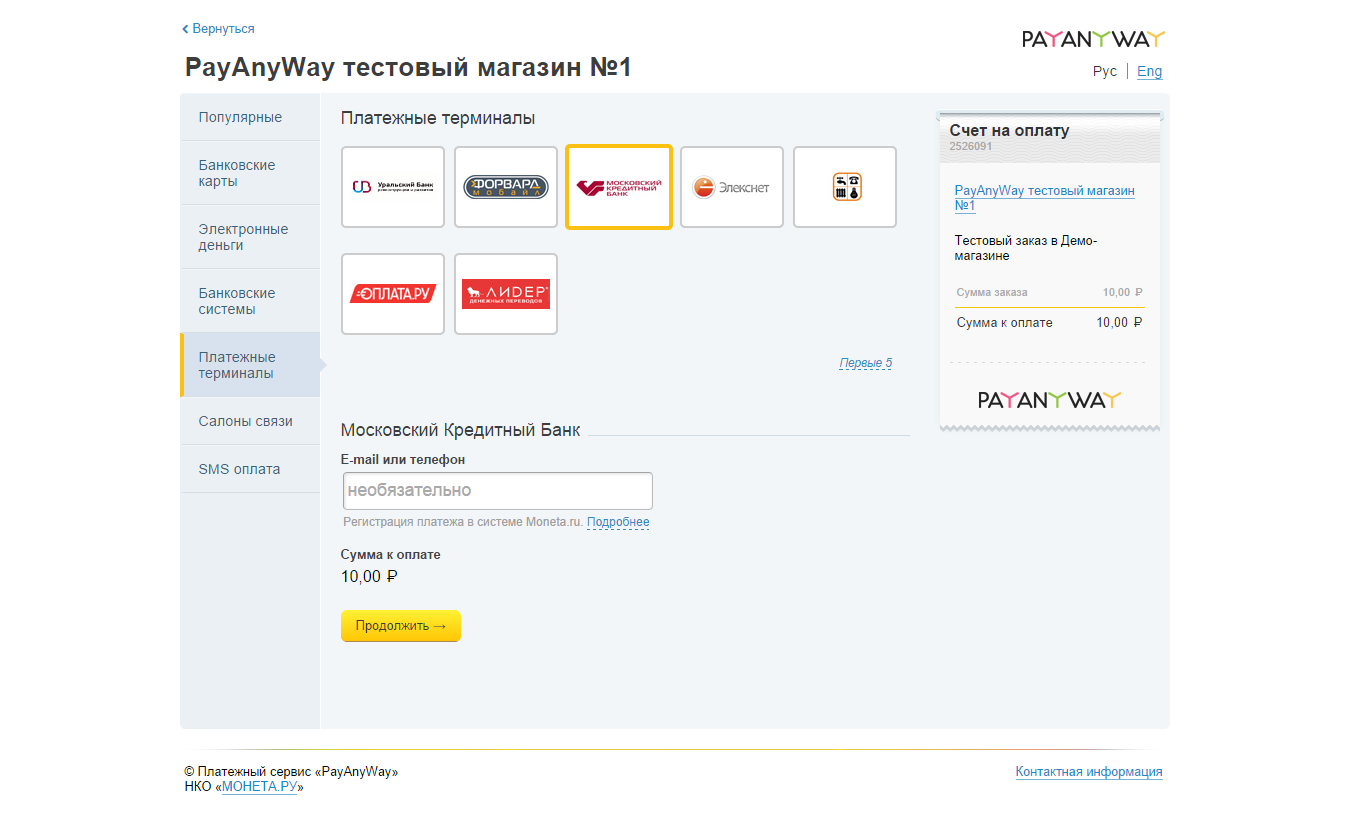Open PayAnyWay тестовый магазин №1 invoice link
Screen dimensions: 1349x830
[x=1045, y=198]
